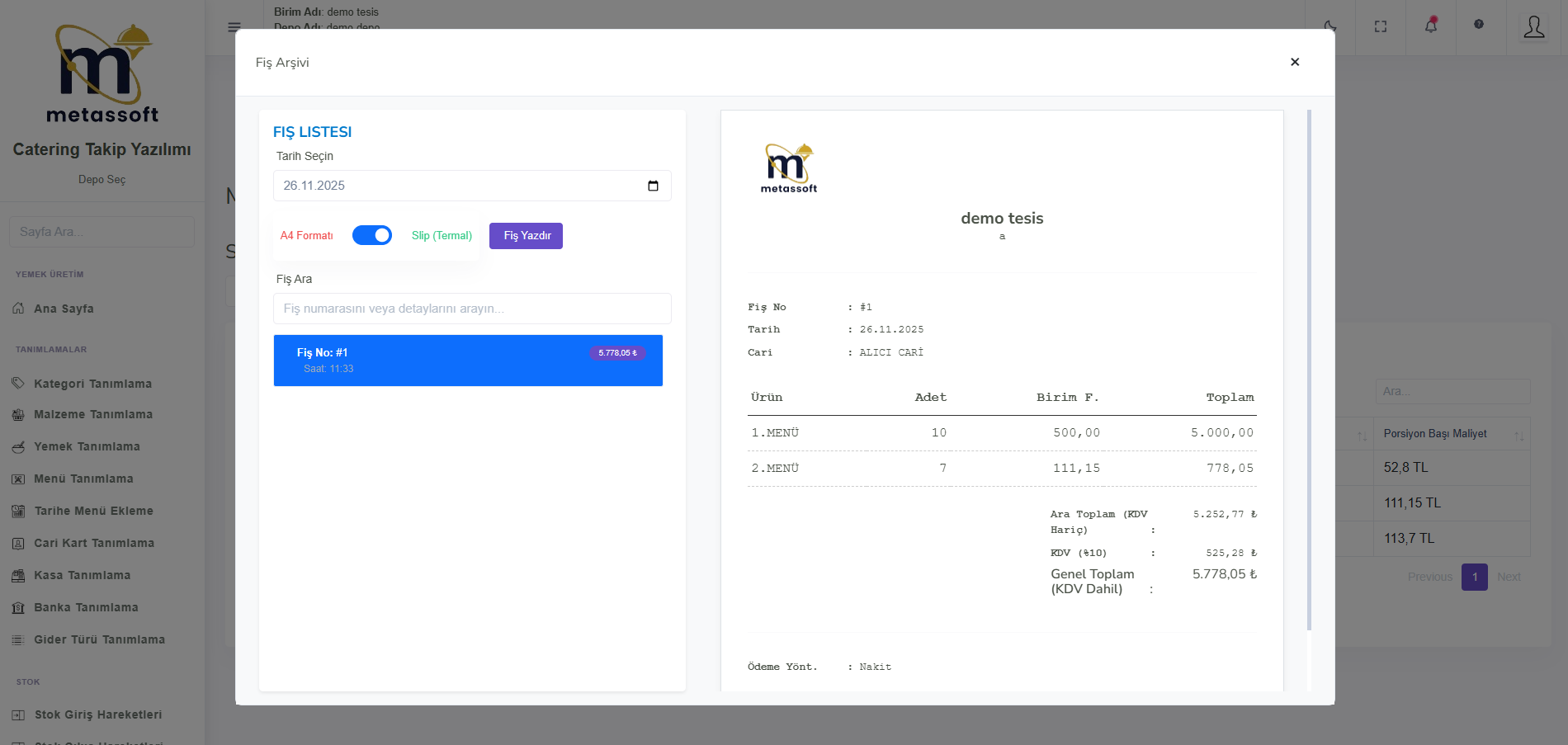Open the user profile icon
1568x745 pixels.
point(1533,27)
